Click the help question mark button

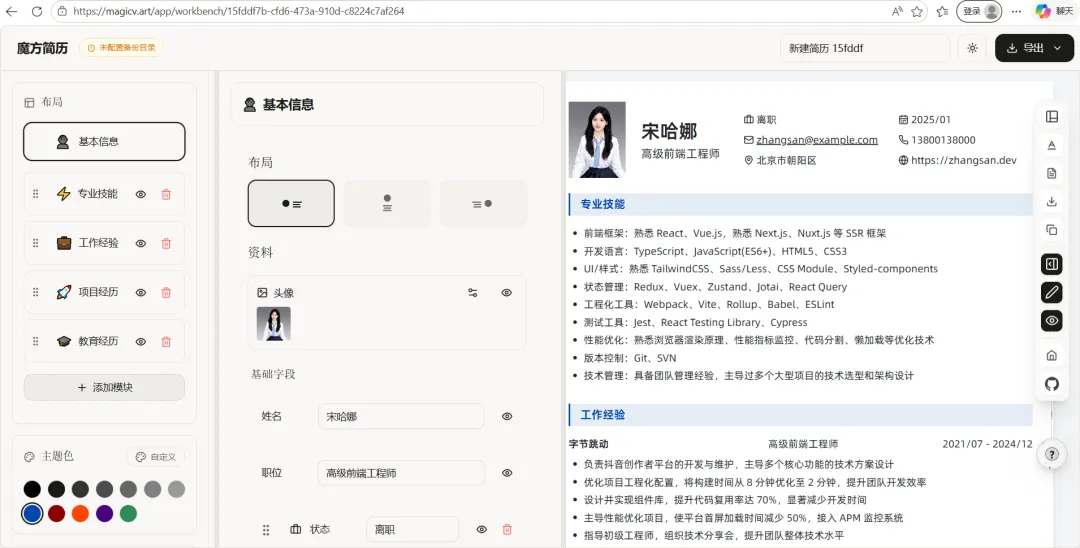(1051, 454)
